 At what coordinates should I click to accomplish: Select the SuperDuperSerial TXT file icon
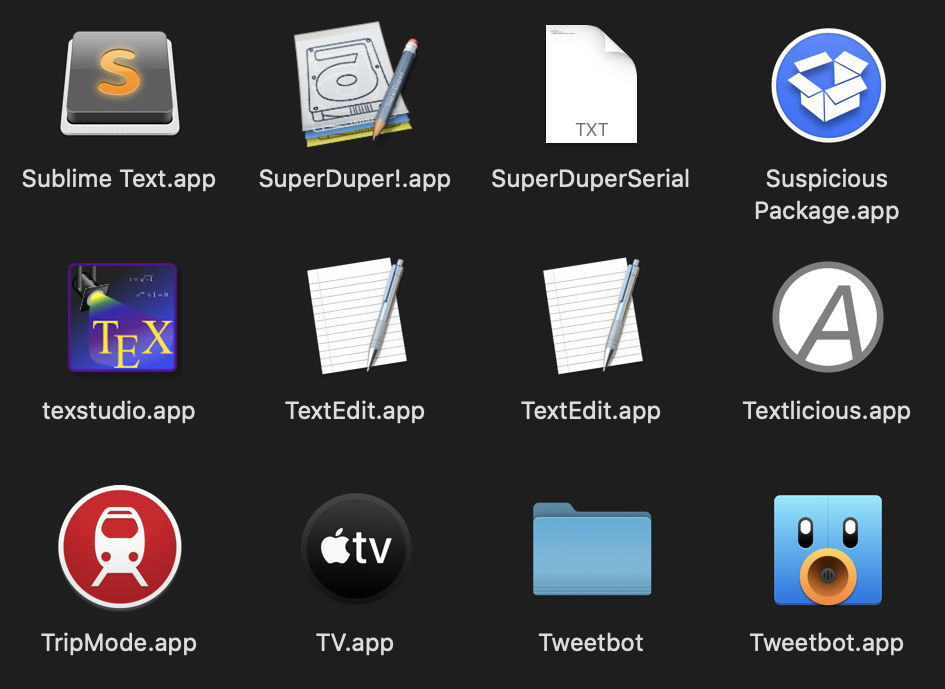tap(591, 85)
